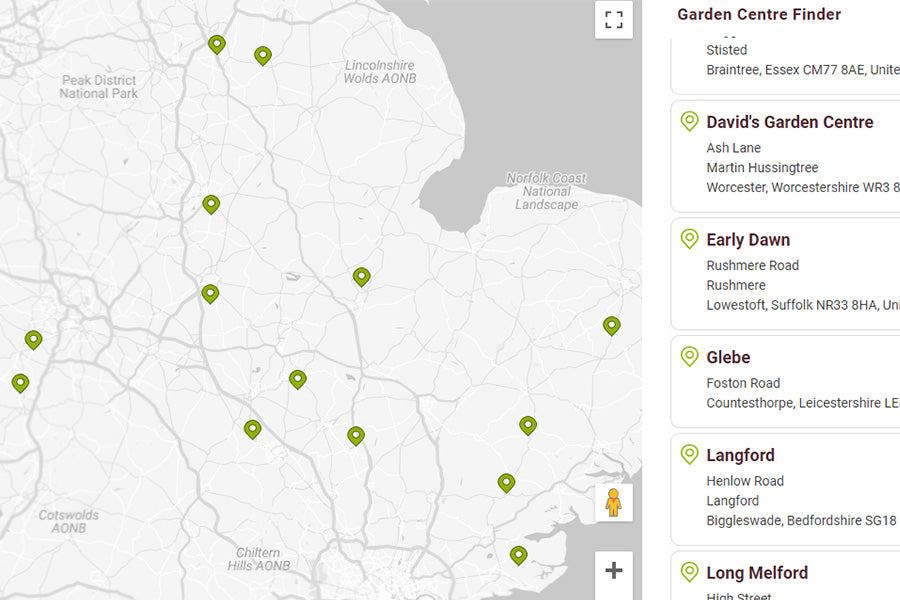This screenshot has width=900, height=600.
Task: Open the David's Garden Centre listing title
Action: point(789,122)
